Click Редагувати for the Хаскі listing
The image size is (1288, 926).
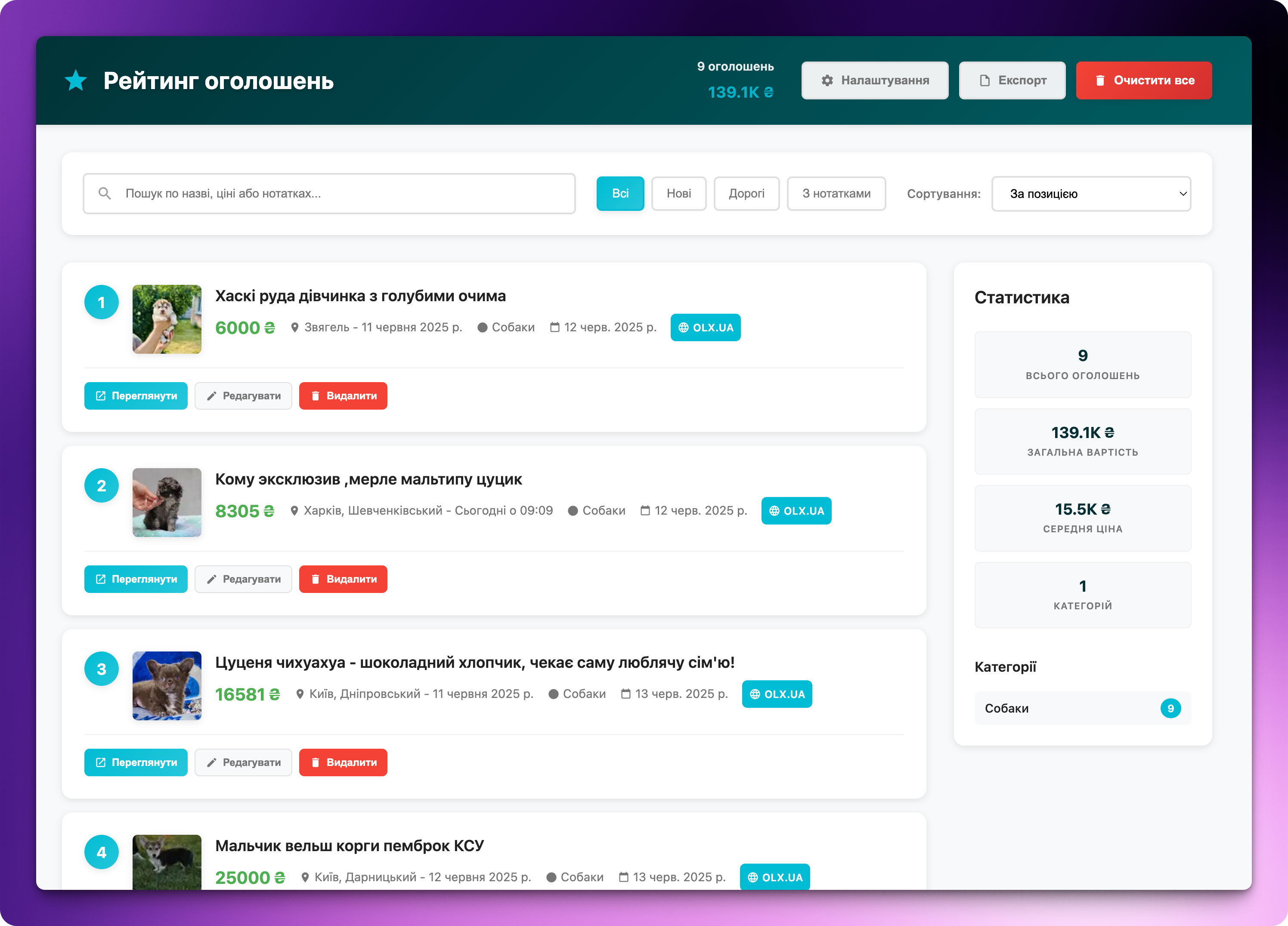click(243, 396)
